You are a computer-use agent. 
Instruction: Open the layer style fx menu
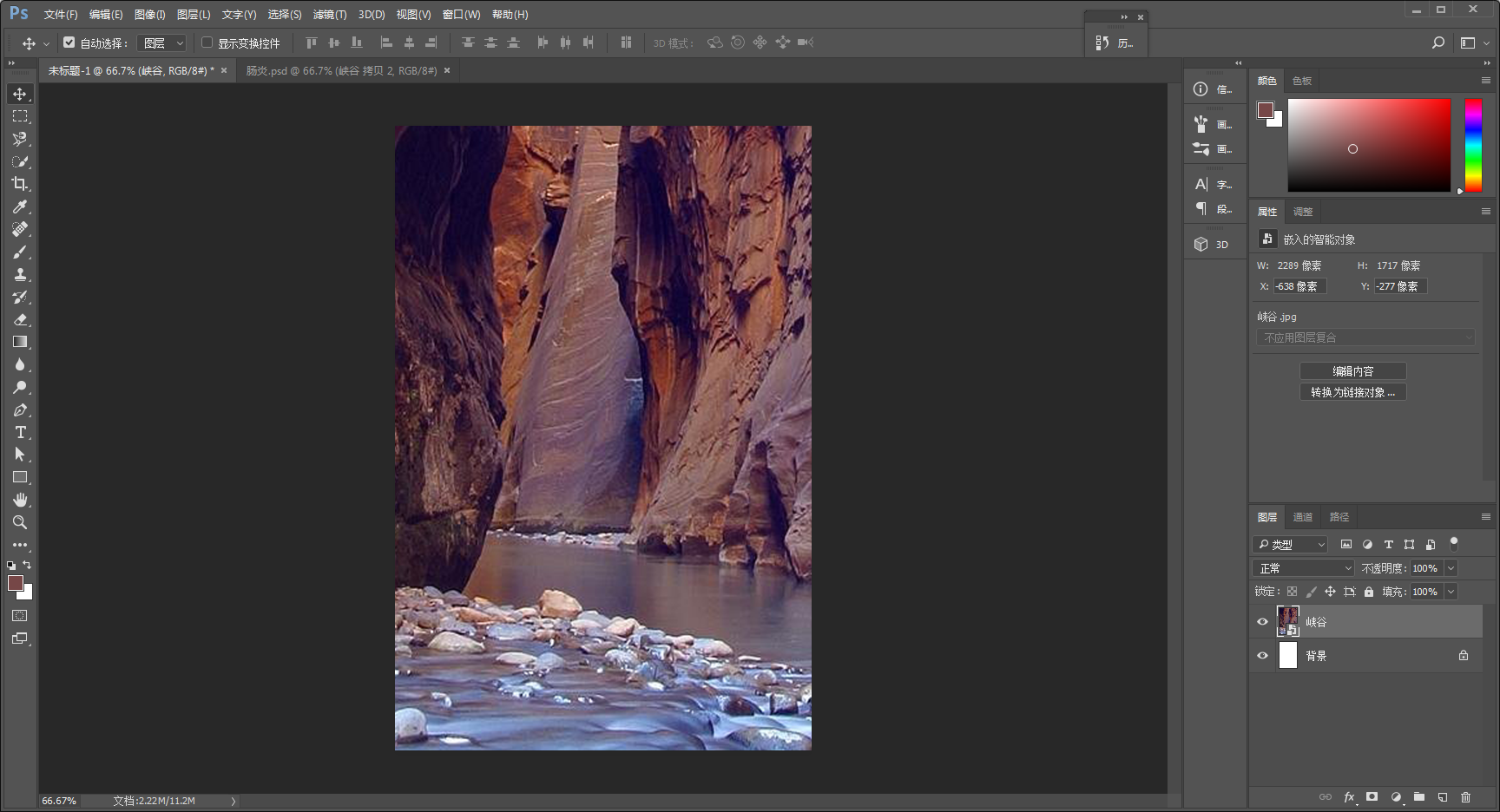(x=1349, y=797)
